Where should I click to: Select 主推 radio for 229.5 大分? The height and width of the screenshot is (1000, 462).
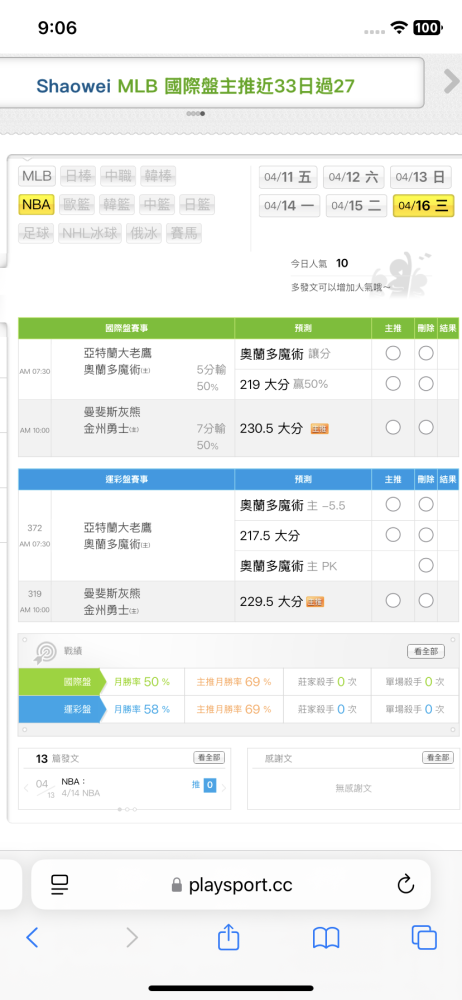coord(393,600)
